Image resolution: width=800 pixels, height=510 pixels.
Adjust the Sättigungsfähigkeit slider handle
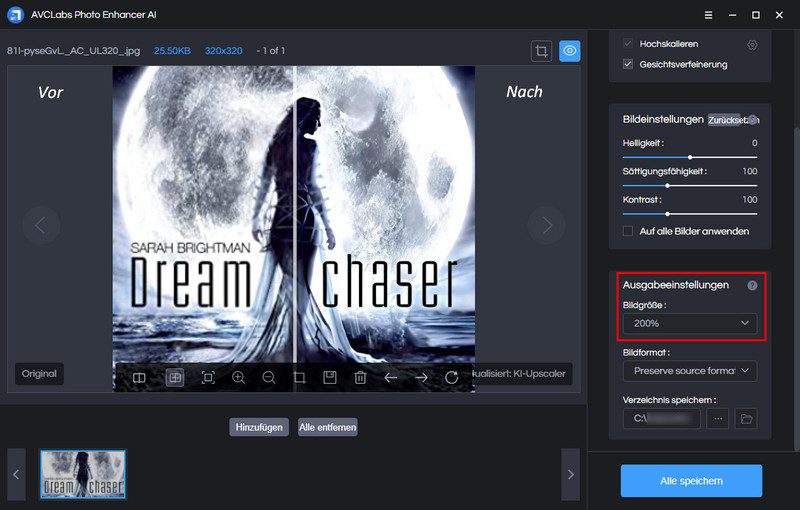tap(667, 186)
